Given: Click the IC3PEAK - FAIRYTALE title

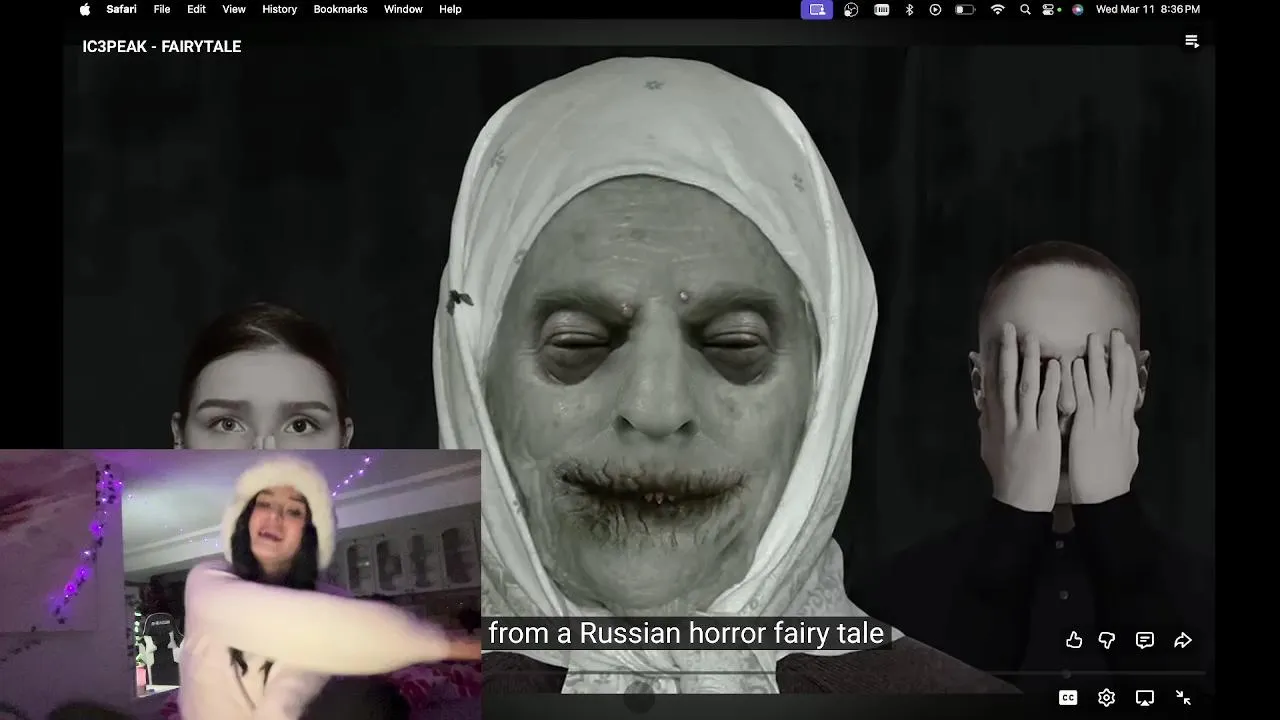Looking at the screenshot, I should [162, 47].
